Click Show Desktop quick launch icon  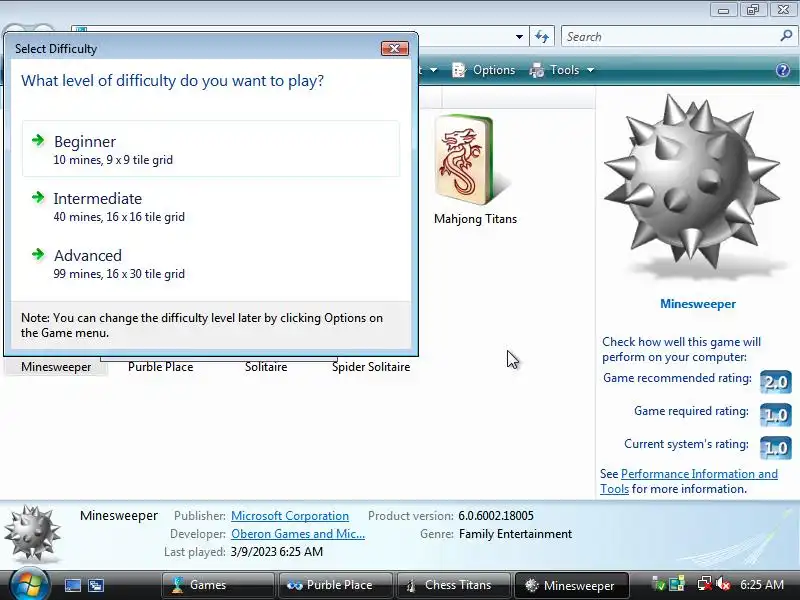(73, 585)
